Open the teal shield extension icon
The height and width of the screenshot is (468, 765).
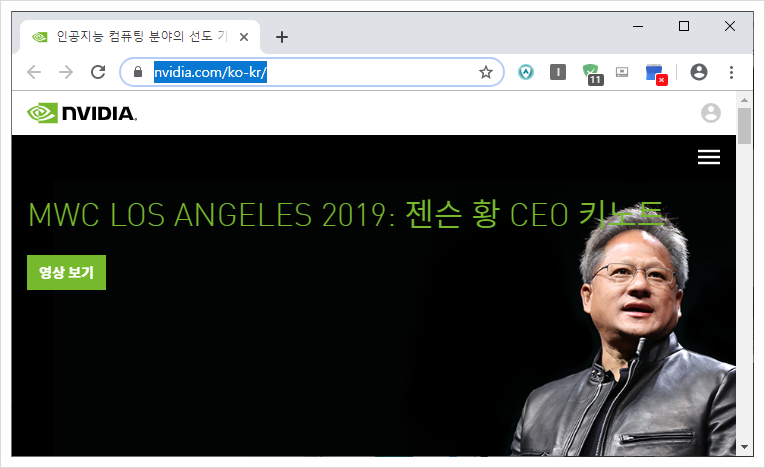point(526,72)
